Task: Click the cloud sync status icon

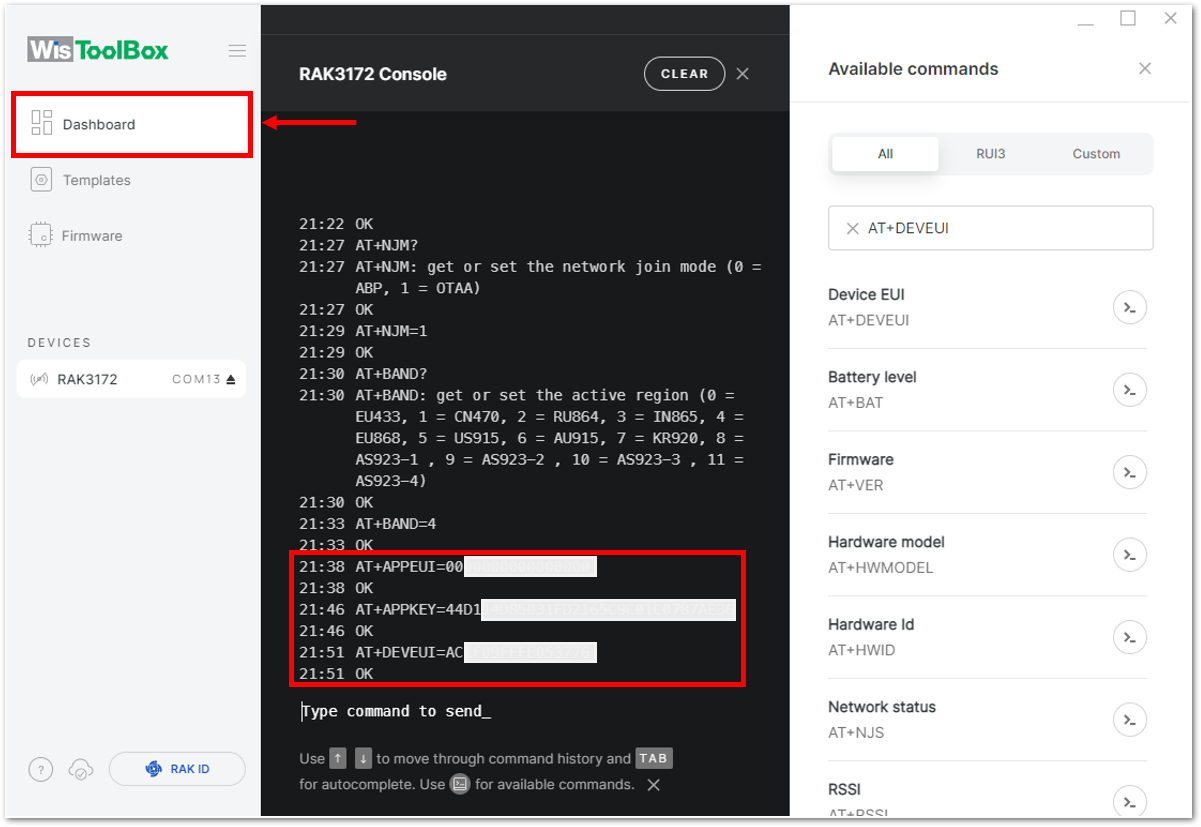Action: pyautogui.click(x=81, y=769)
